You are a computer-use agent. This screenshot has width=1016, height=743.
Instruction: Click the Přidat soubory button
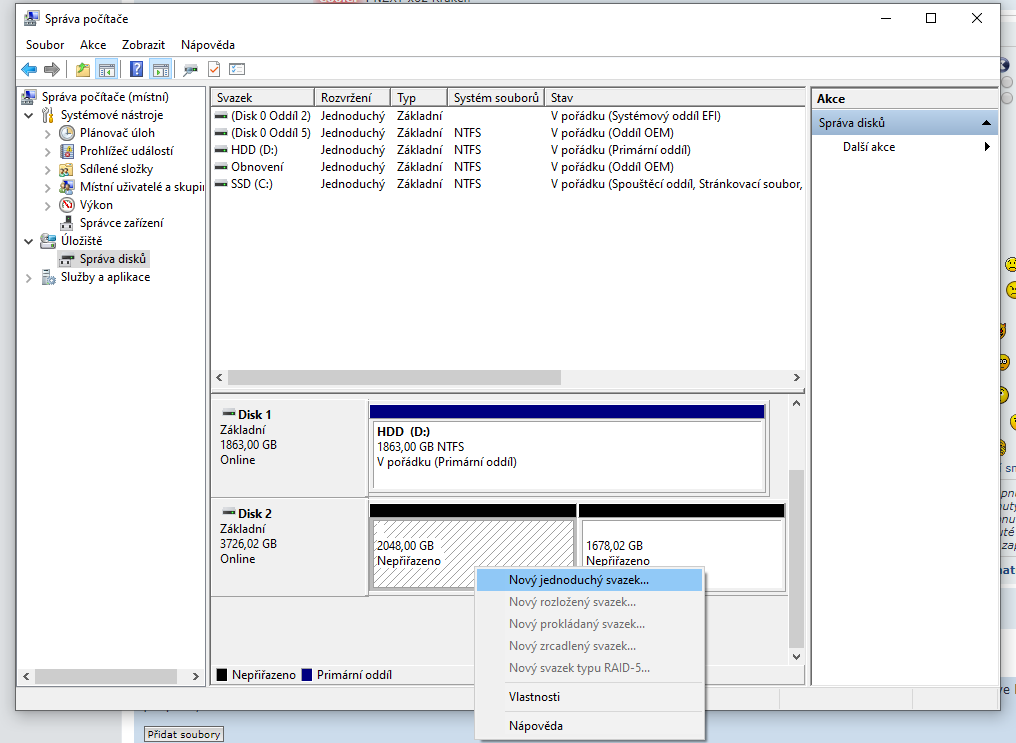(184, 734)
